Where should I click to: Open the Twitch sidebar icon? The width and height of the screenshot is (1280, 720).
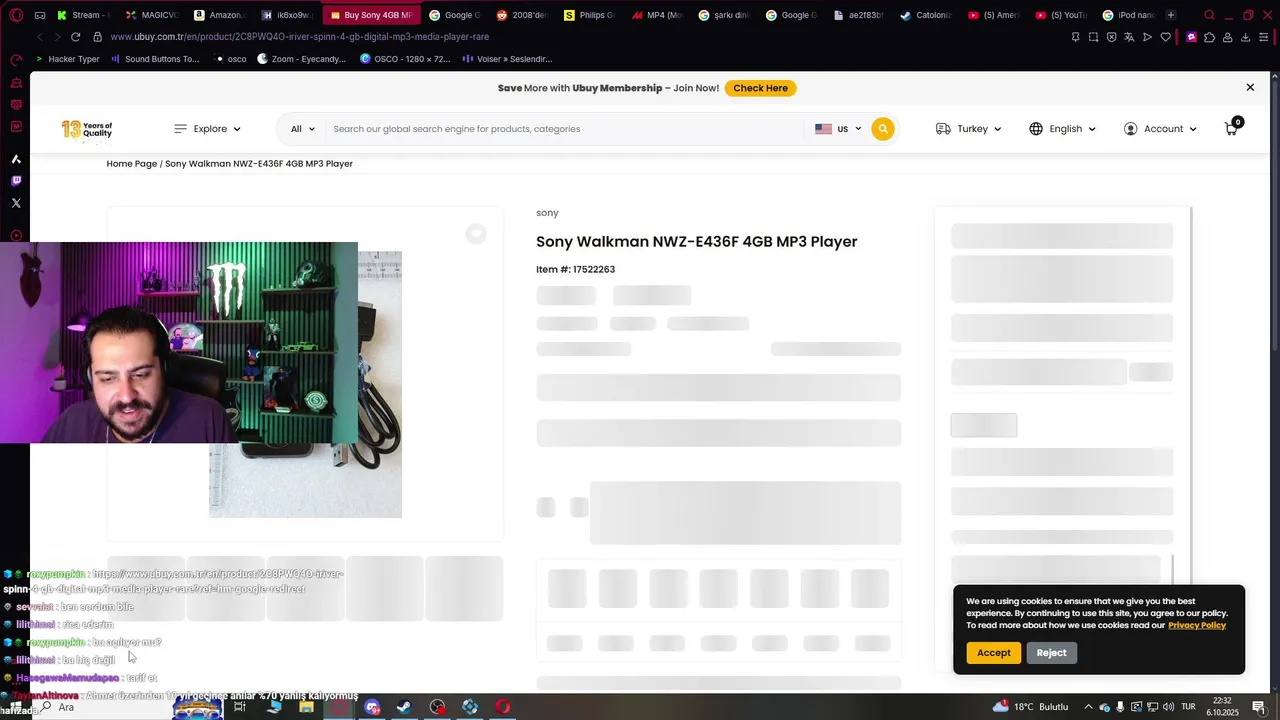(x=16, y=181)
